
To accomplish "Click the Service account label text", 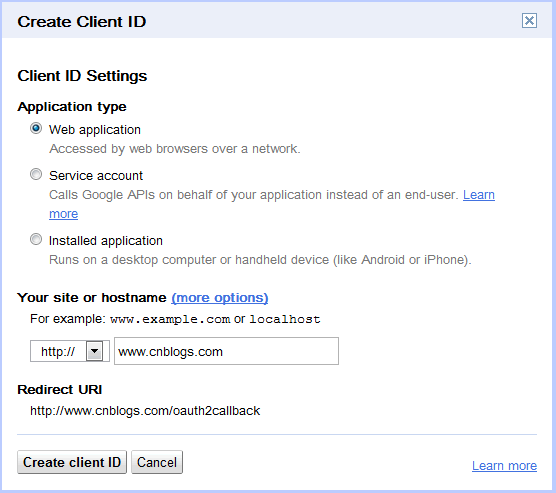I will 96,176.
